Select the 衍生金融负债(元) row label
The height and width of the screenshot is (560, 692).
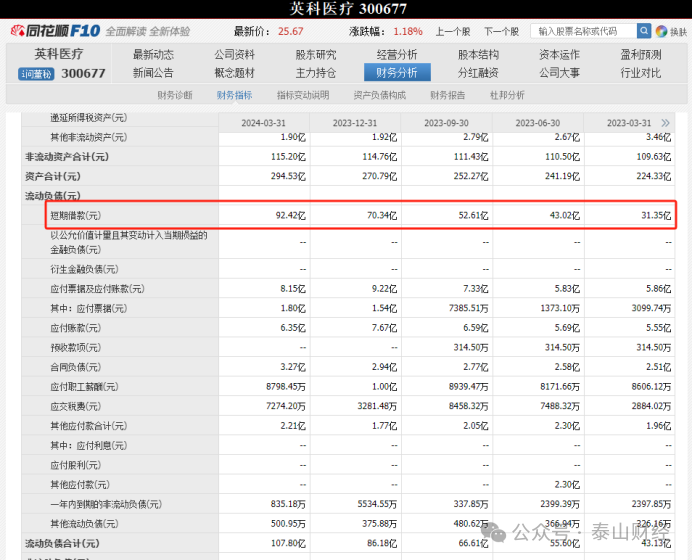(84, 269)
